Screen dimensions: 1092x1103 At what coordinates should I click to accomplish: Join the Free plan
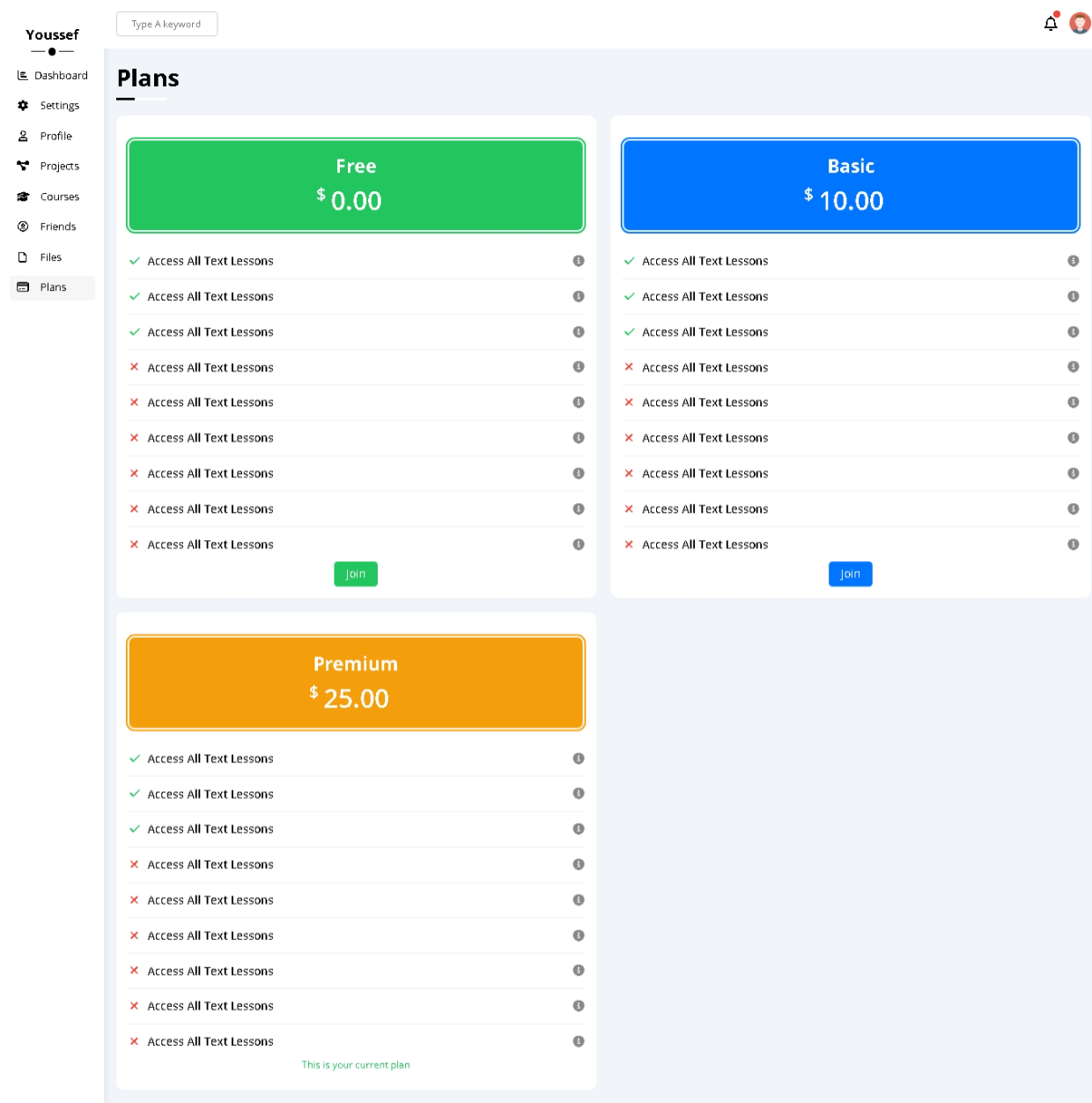tap(355, 574)
